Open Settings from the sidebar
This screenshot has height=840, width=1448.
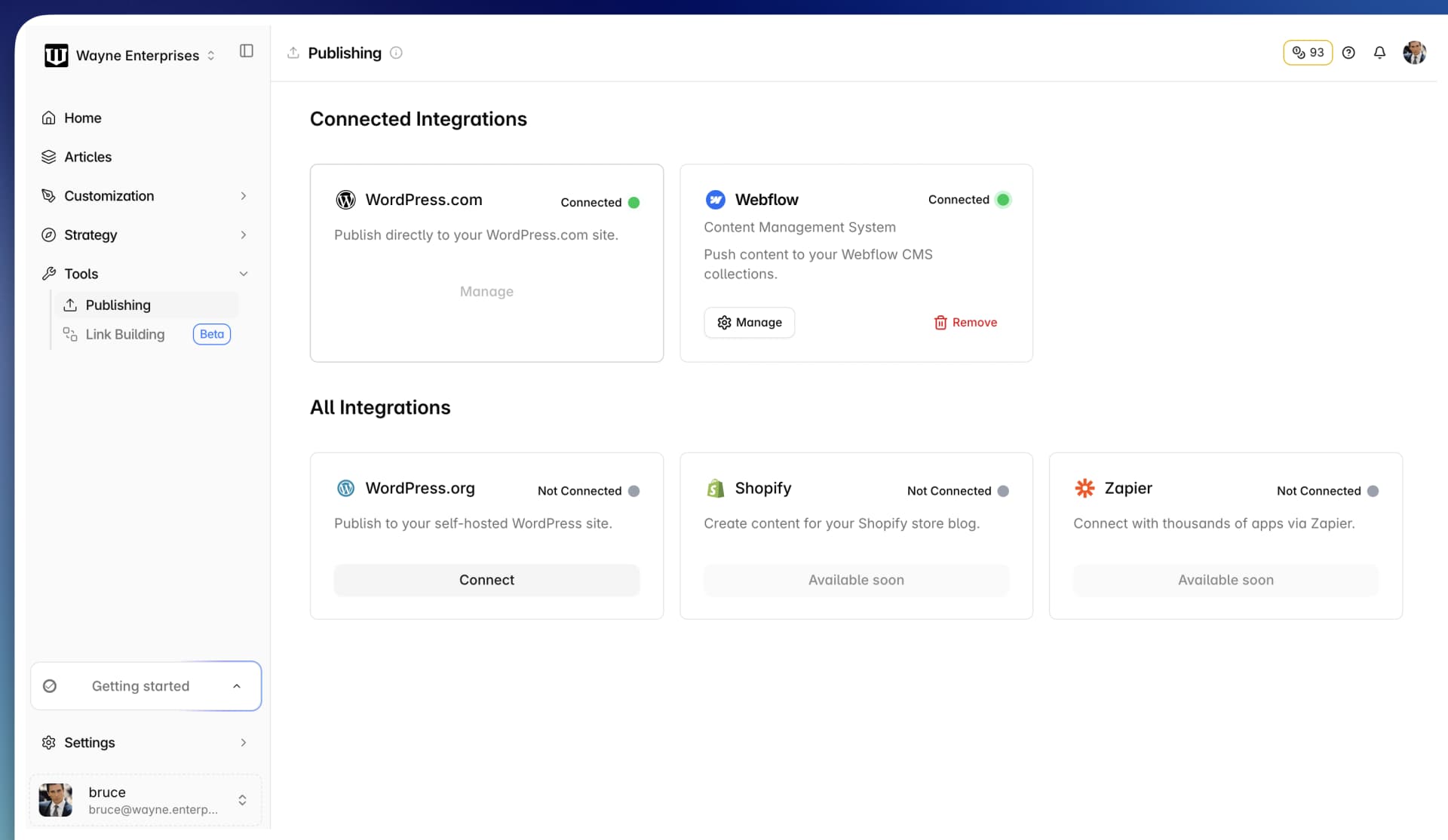coord(89,742)
